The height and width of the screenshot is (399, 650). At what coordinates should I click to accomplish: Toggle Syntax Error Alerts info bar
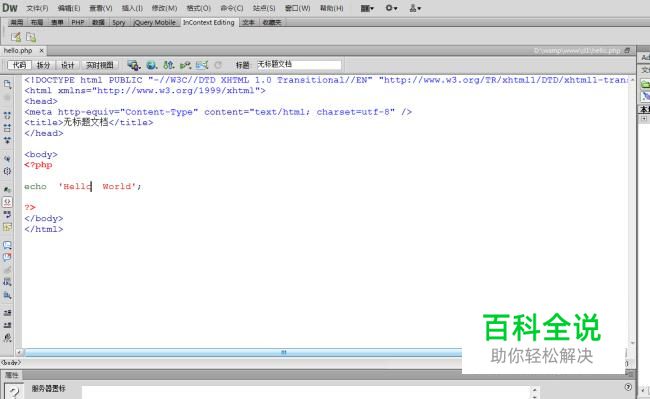click(x=7, y=227)
